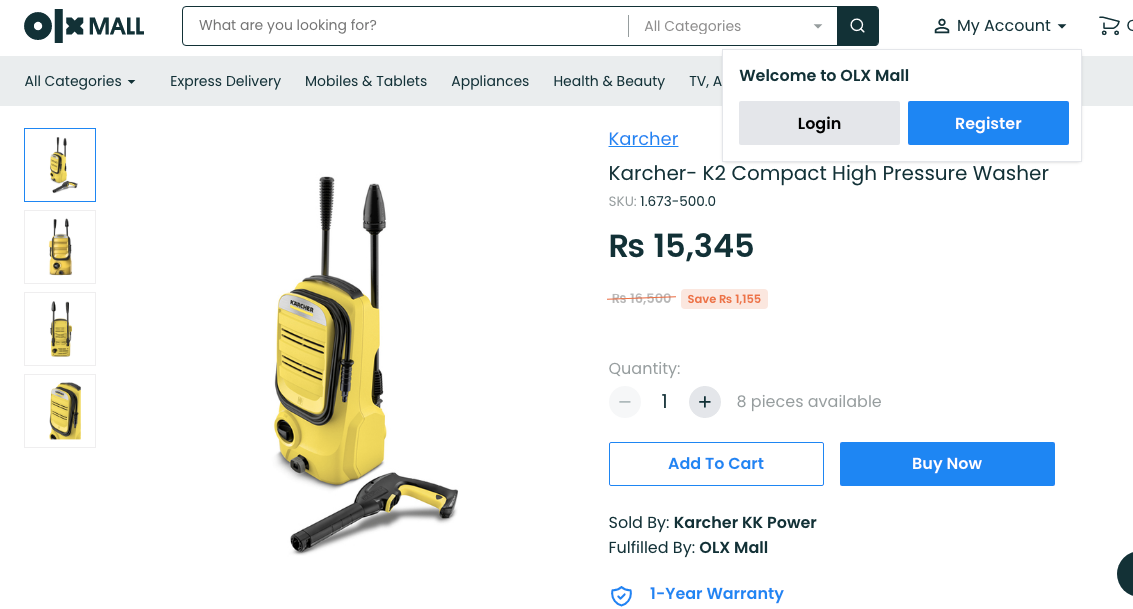This screenshot has width=1133, height=609.
Task: Expand the All Categories navigation menu
Action: (79, 81)
